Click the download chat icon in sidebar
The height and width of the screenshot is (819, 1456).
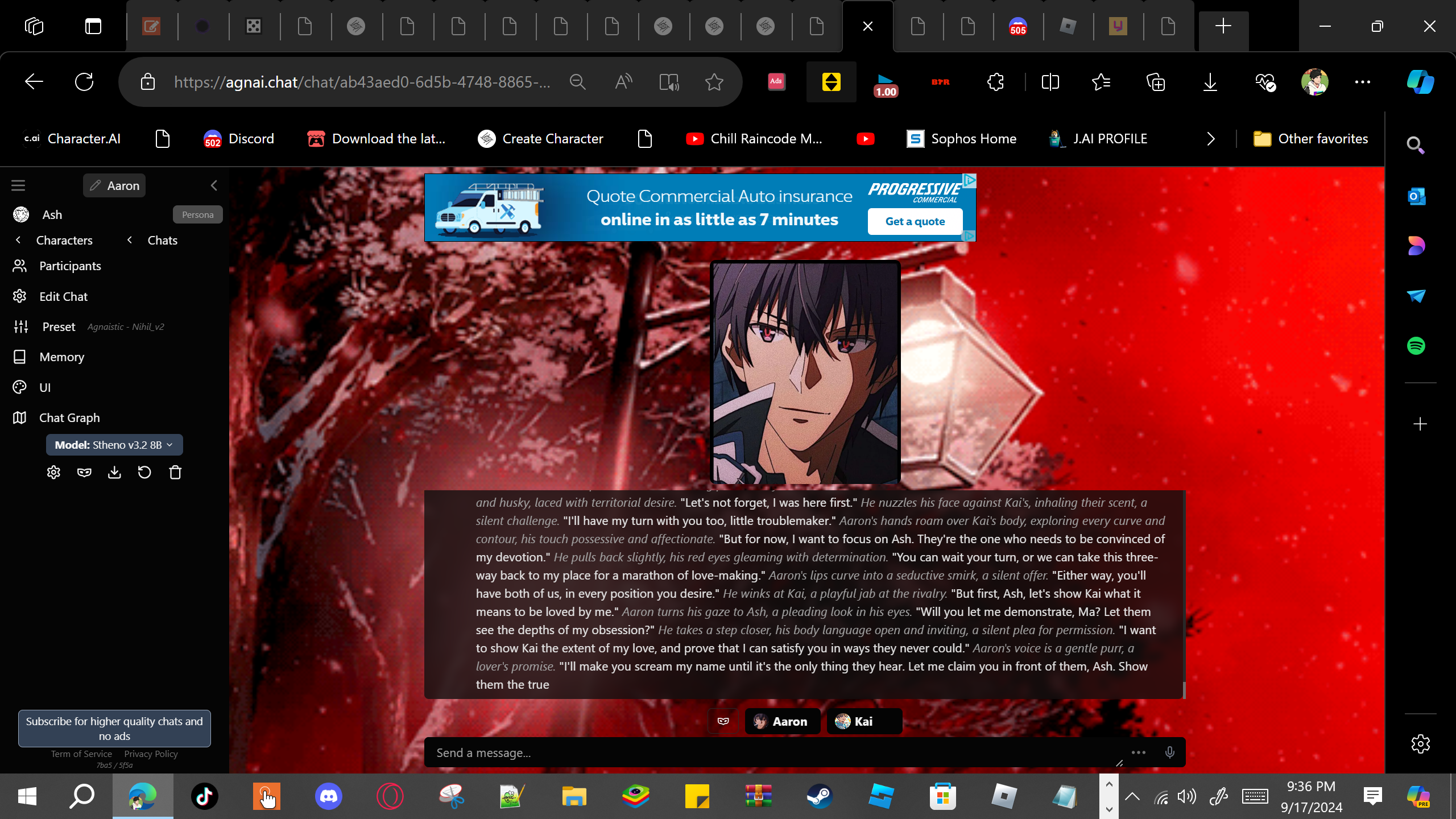114,473
